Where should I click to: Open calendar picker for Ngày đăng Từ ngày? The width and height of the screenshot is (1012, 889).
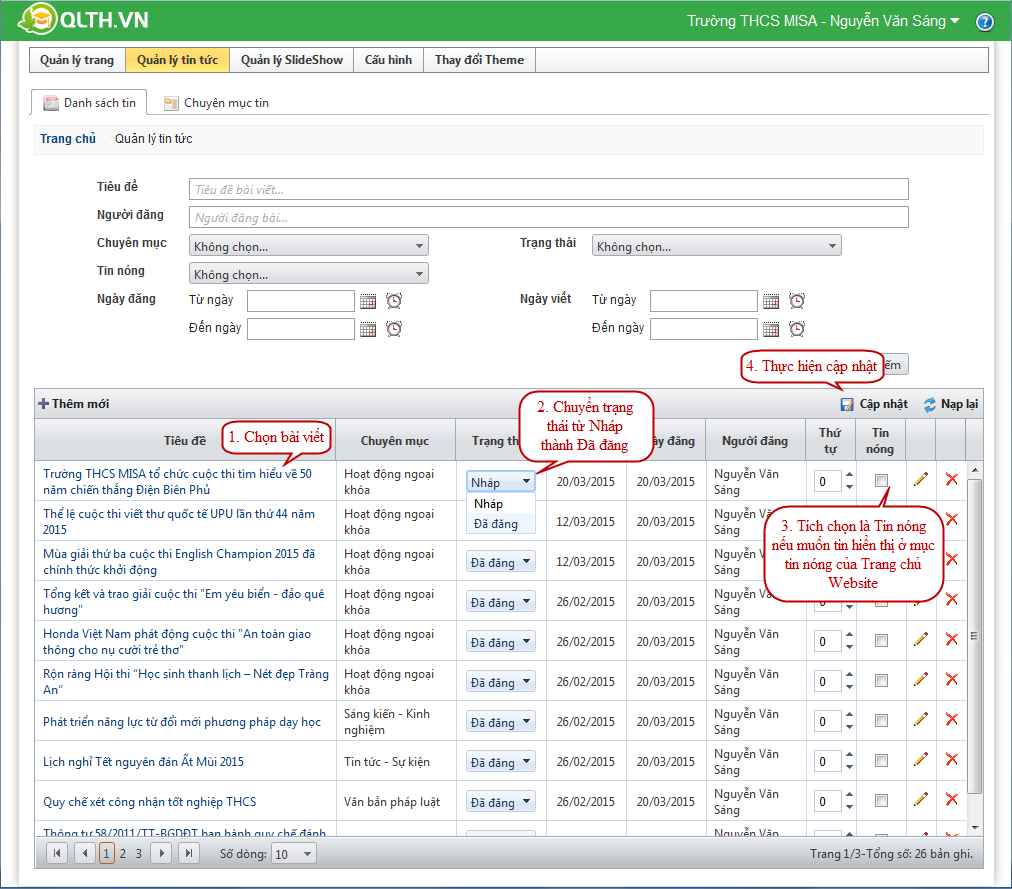pos(368,301)
